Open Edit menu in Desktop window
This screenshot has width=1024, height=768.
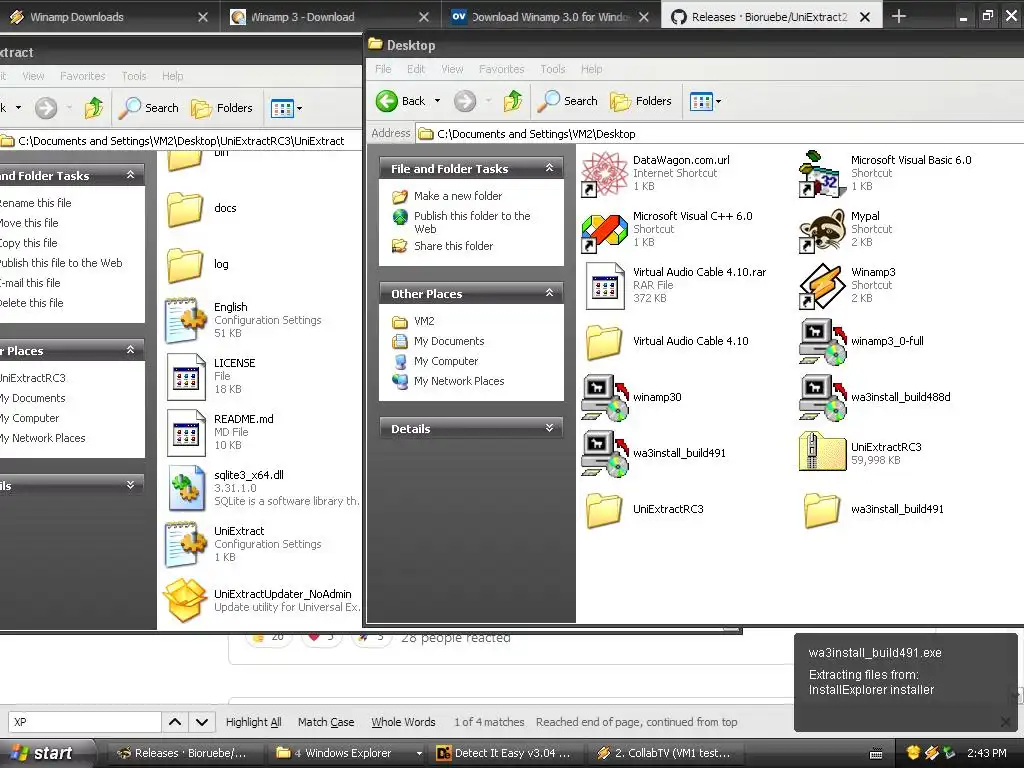coord(416,69)
